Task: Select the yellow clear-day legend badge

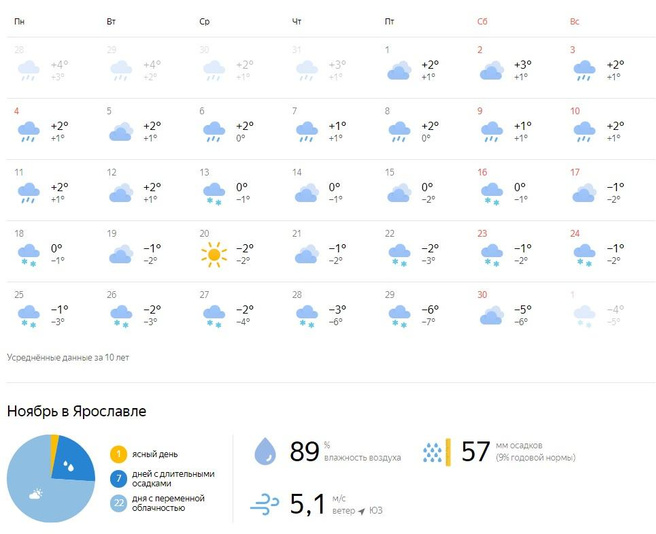Action: pos(118,454)
